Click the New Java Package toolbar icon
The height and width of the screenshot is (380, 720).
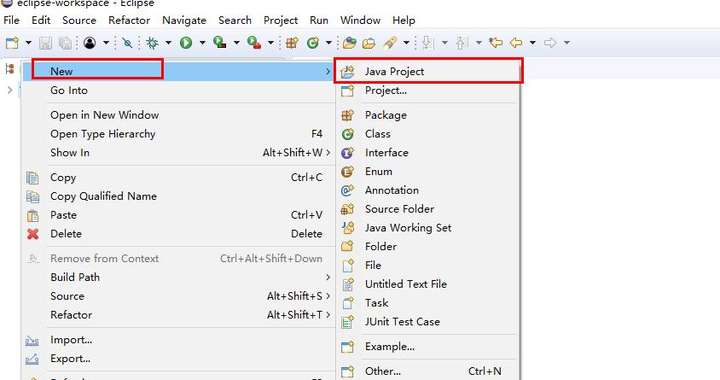292,43
